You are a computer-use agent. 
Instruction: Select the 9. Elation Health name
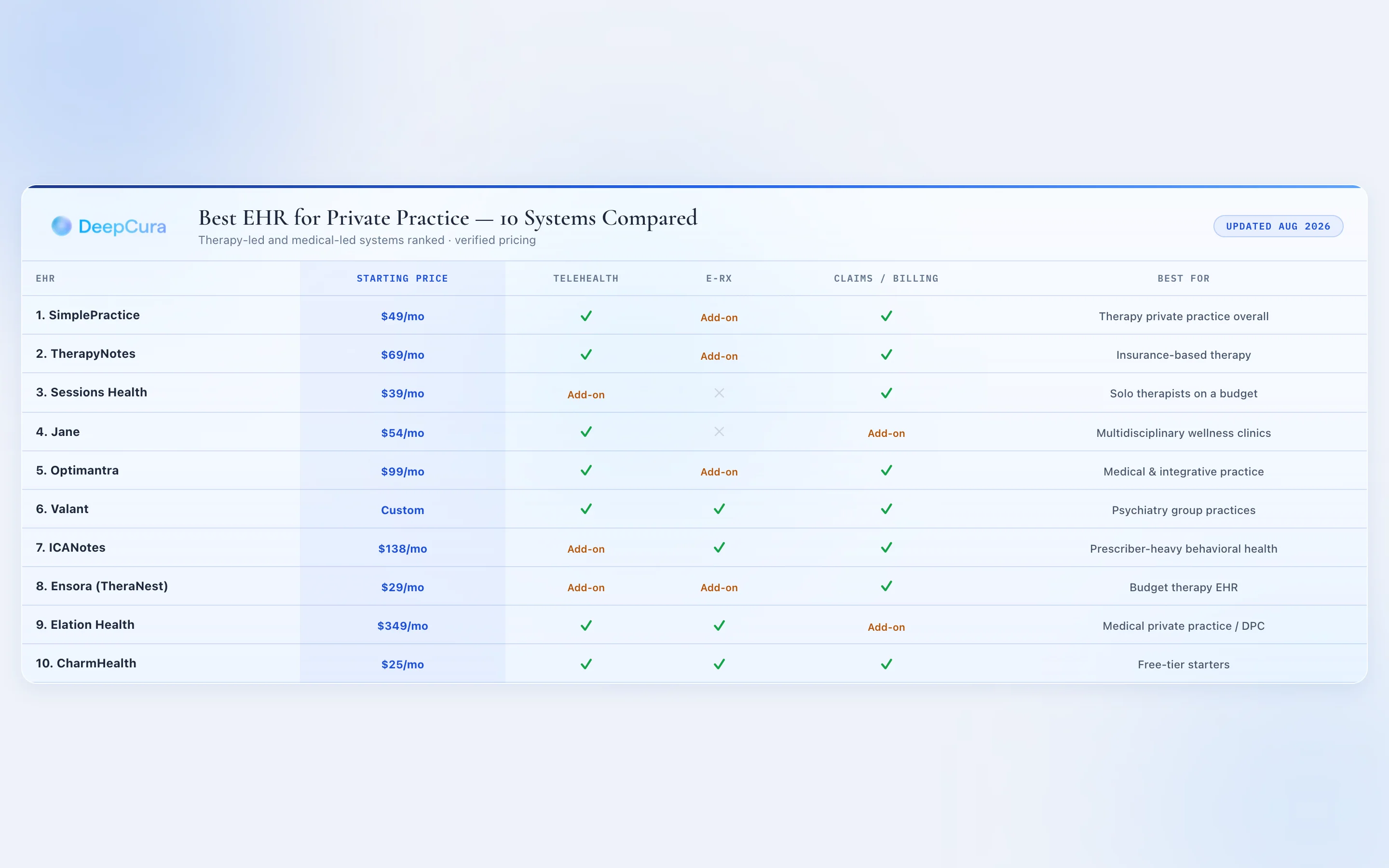[x=85, y=624]
